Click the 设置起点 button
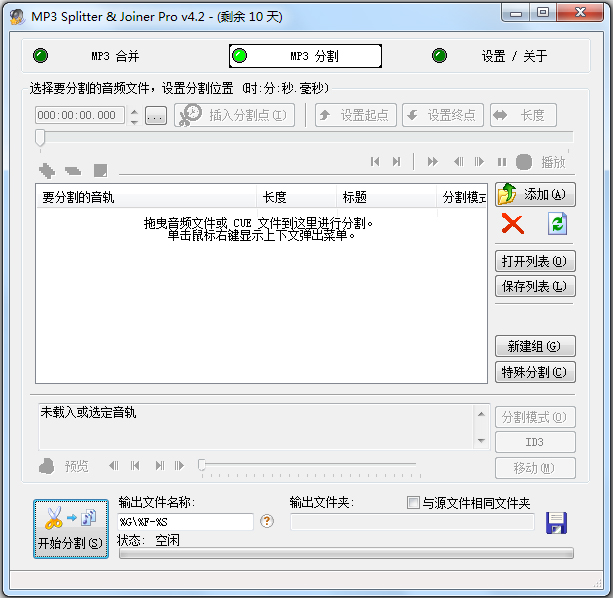Screen dimensions: 613x598 (x=356, y=115)
